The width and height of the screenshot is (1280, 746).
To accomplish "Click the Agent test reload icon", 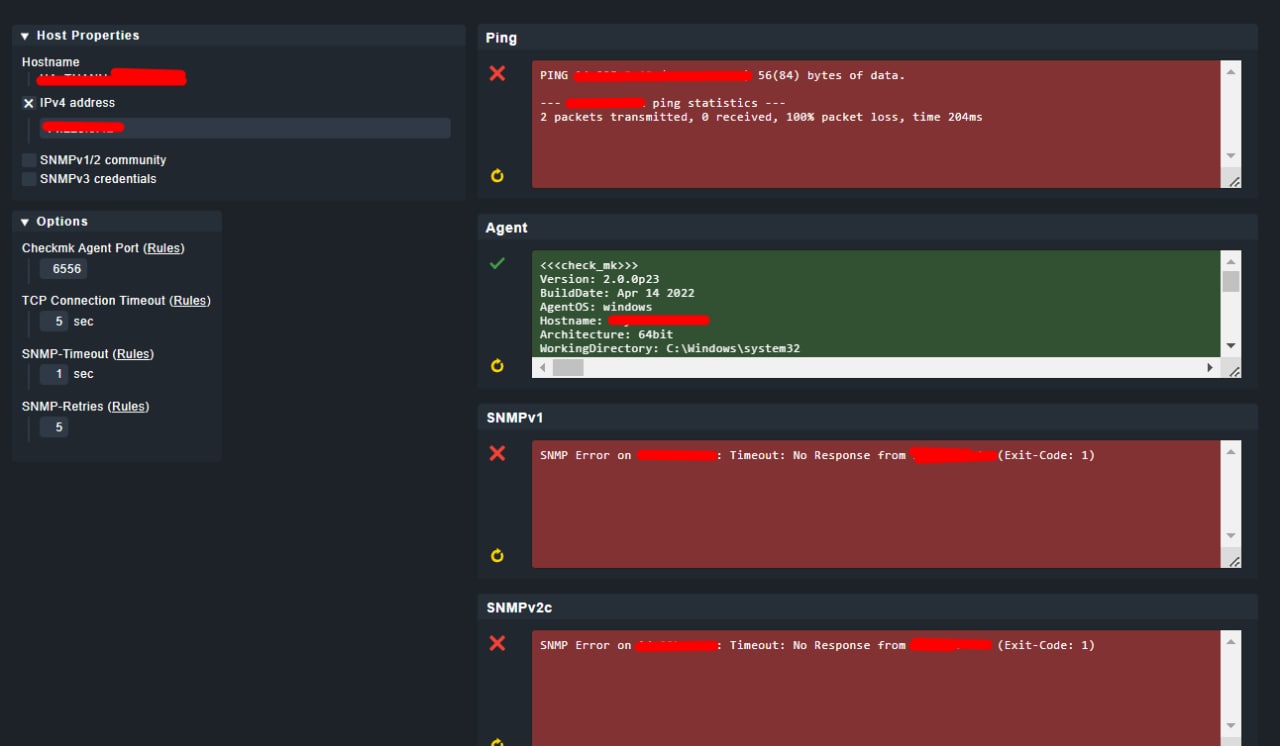I will pos(497,366).
